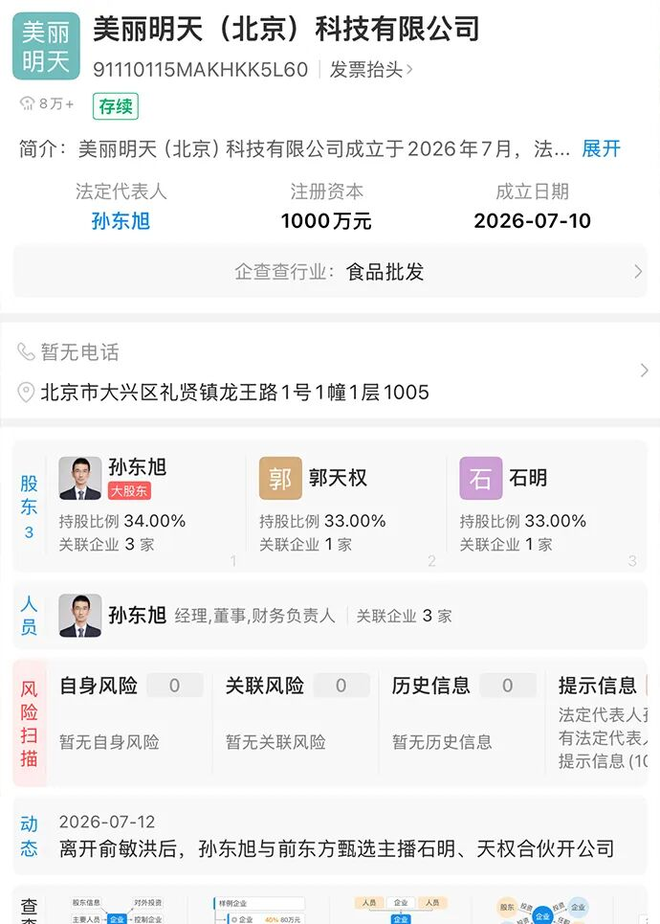Image resolution: width=660 pixels, height=924 pixels.
Task: Open 孙东旭's photo in personnel section
Action: click(80, 615)
